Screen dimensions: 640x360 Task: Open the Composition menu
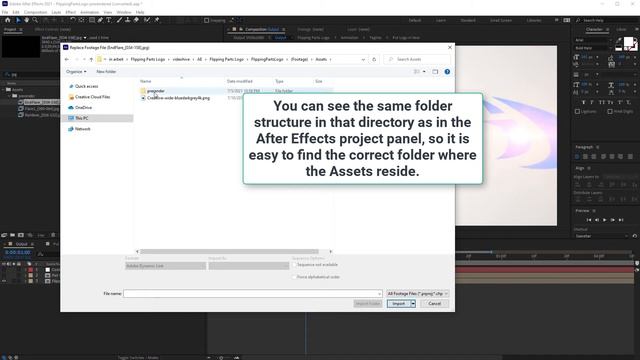(x=36, y=12)
